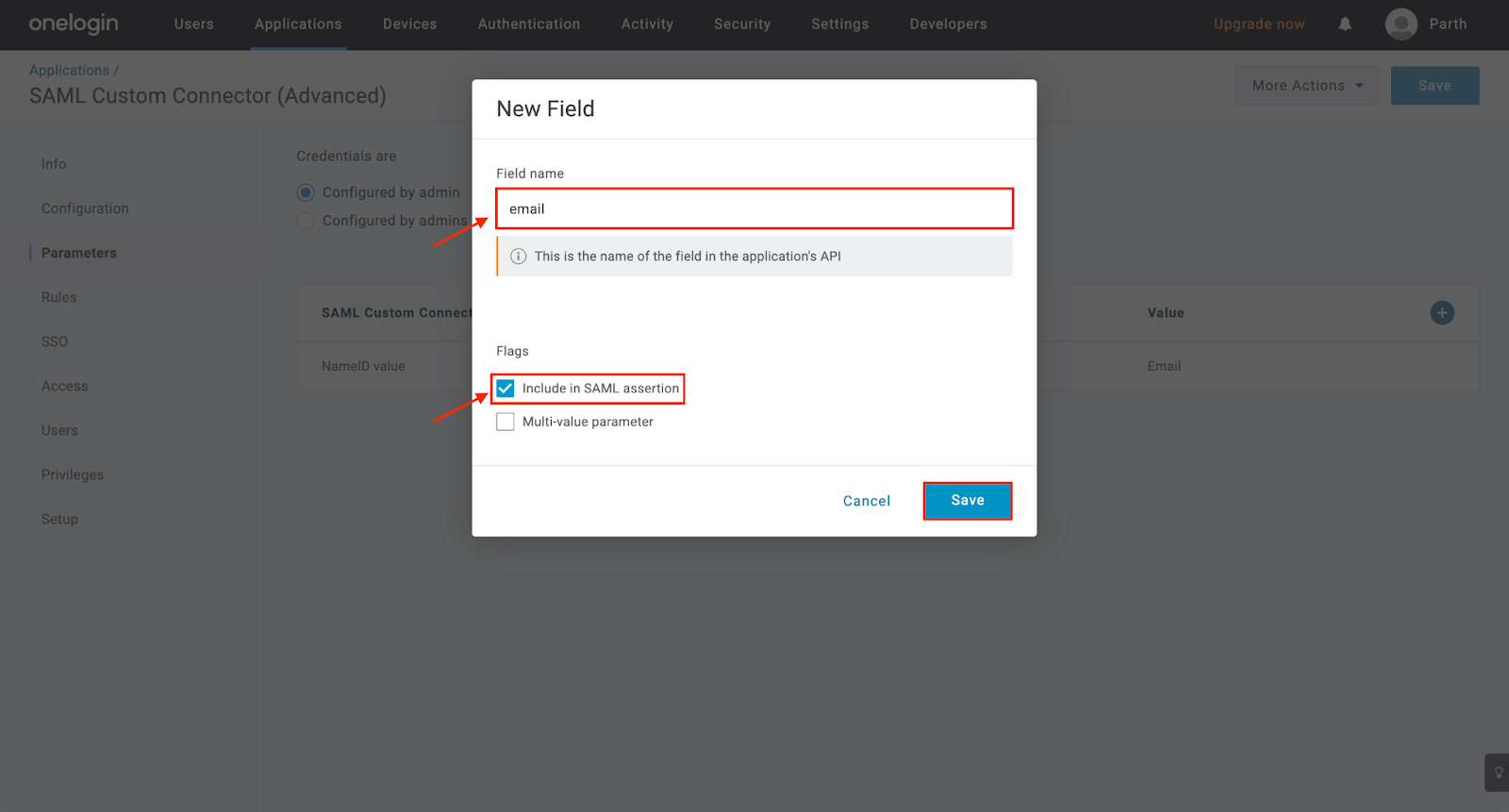The height and width of the screenshot is (812, 1509).
Task: Open the Parth user avatar
Action: [x=1401, y=25]
